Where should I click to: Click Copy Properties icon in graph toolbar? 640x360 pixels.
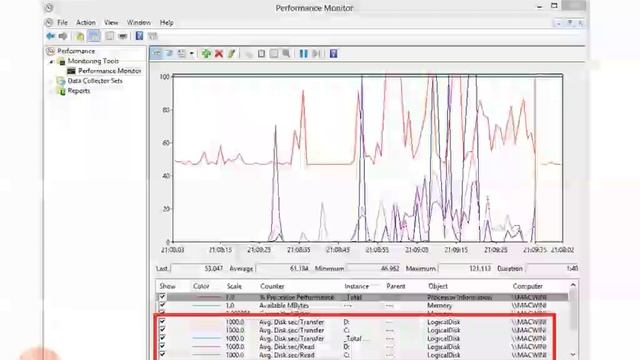(x=249, y=53)
